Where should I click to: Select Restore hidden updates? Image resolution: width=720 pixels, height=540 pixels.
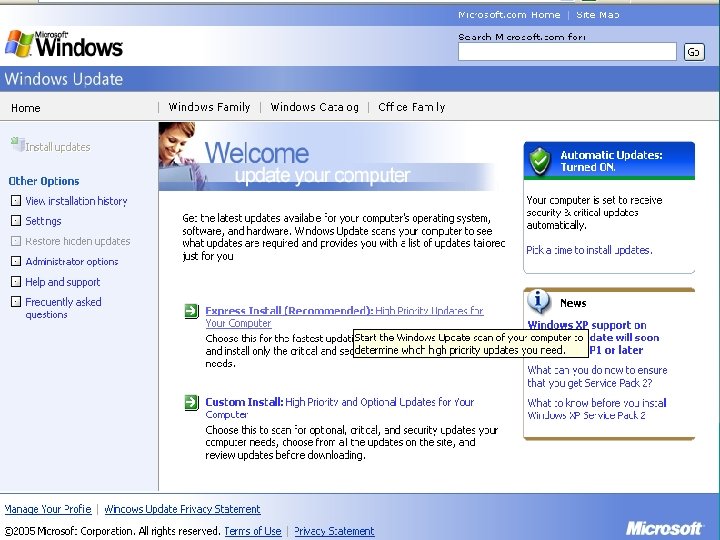(x=78, y=241)
